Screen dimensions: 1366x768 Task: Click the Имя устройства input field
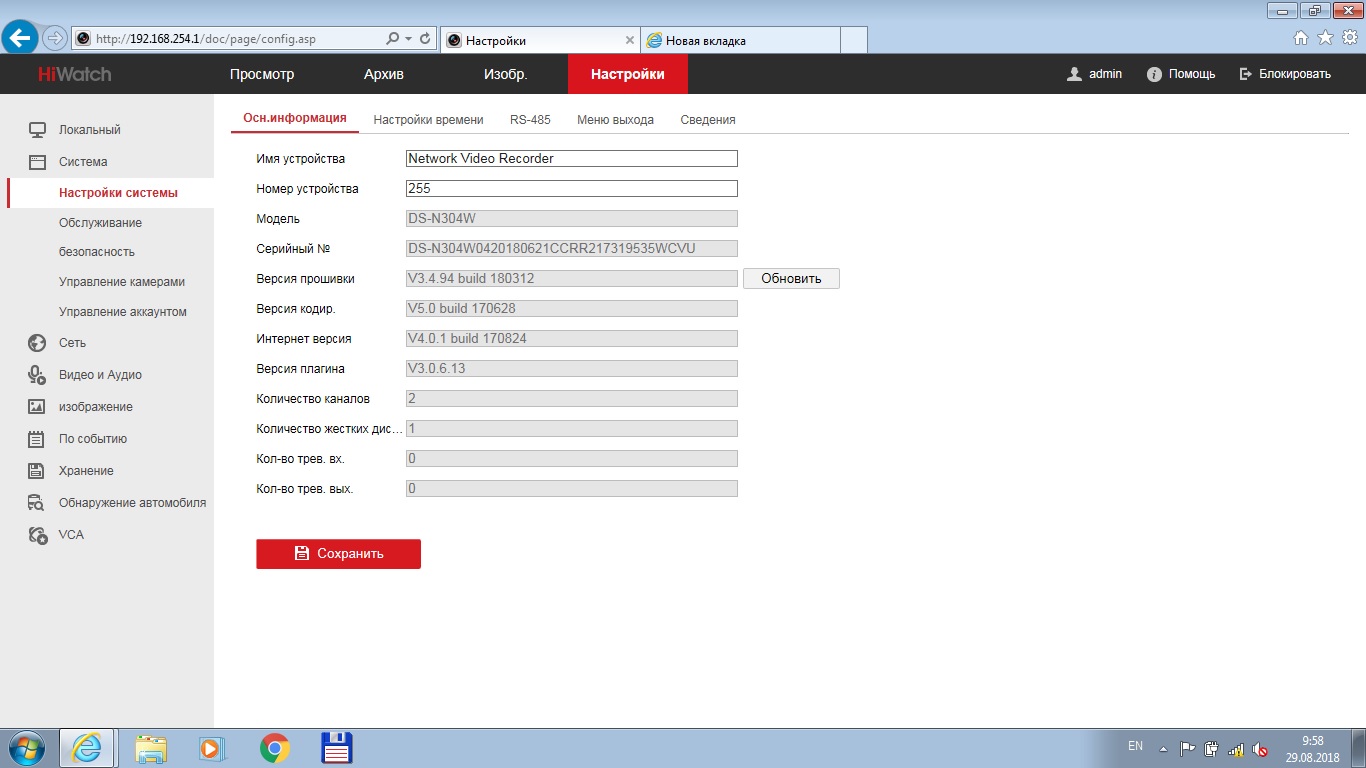click(x=572, y=158)
